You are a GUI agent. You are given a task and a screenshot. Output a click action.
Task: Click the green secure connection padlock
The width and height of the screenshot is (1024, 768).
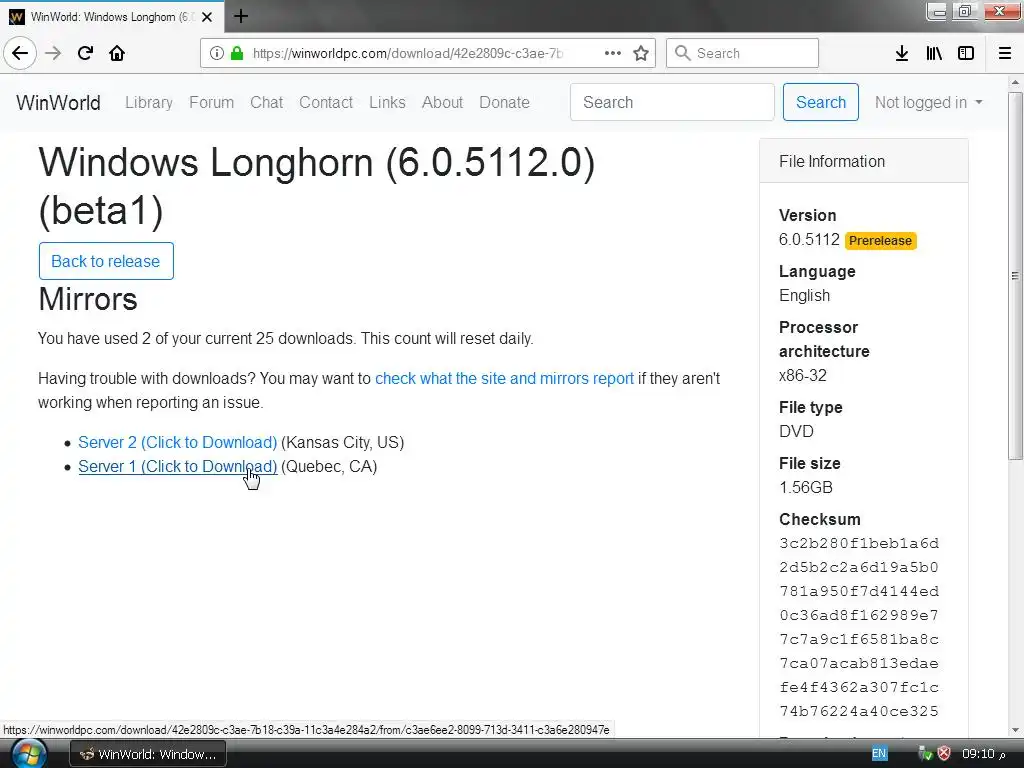pyautogui.click(x=237, y=53)
